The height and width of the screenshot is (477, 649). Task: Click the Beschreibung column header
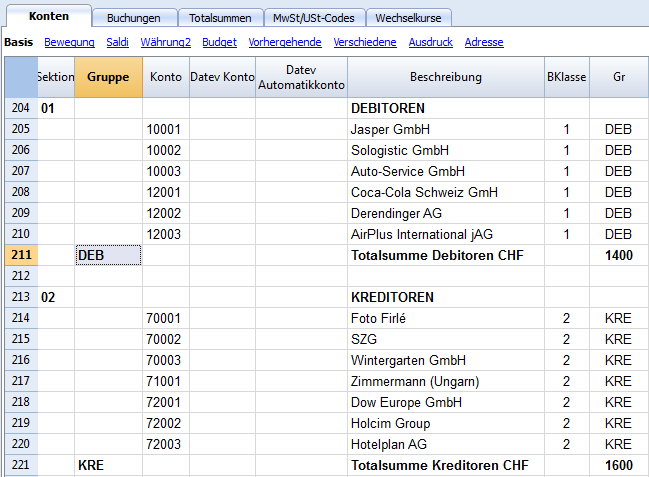pyautogui.click(x=446, y=77)
